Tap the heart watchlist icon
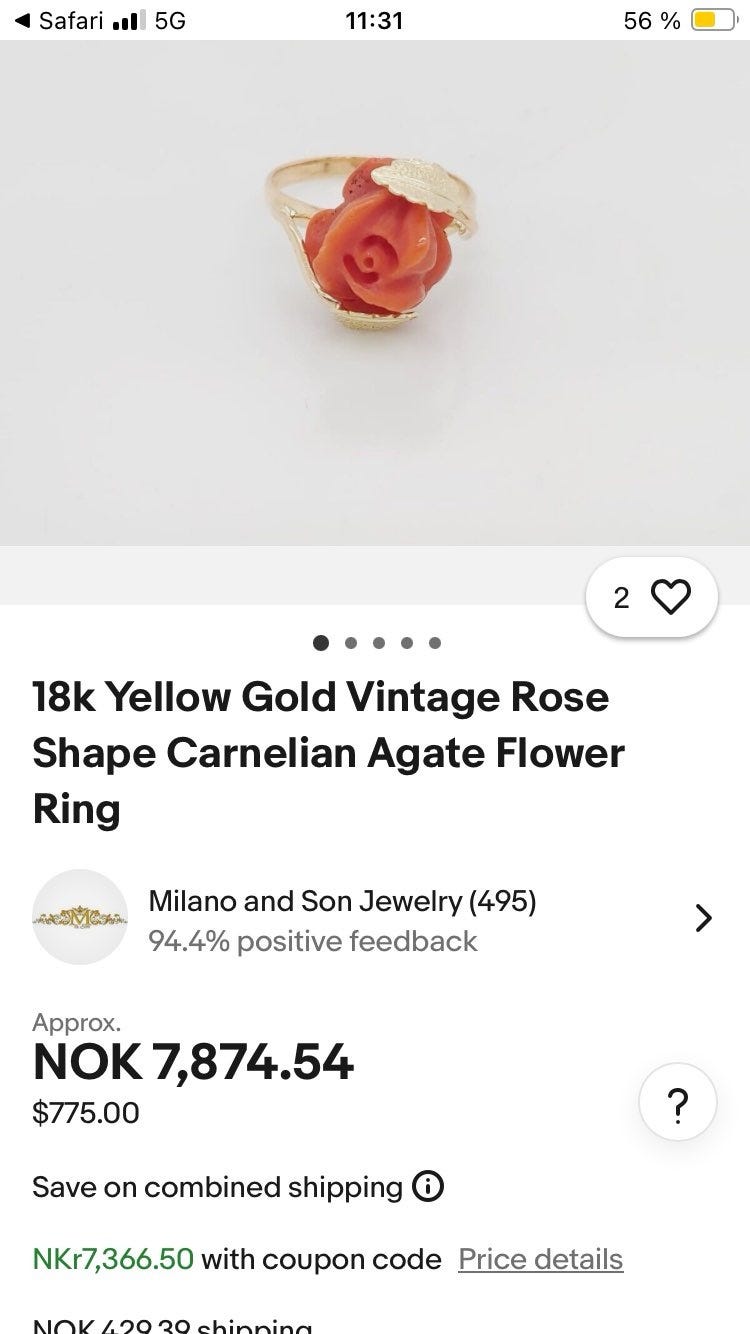This screenshot has height=1334, width=750. point(670,598)
